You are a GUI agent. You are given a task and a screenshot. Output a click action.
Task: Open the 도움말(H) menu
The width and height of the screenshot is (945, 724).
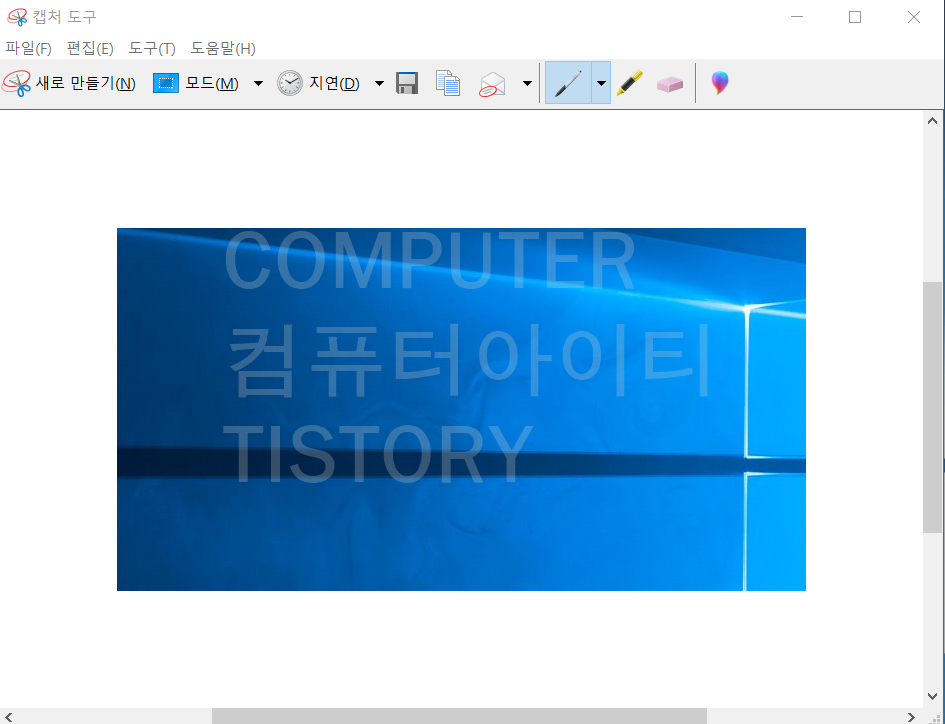coord(223,48)
